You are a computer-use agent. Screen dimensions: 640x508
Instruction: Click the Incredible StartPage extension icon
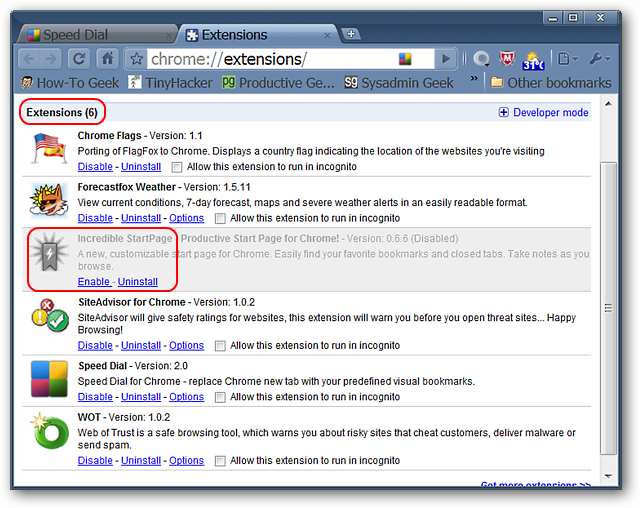point(49,252)
